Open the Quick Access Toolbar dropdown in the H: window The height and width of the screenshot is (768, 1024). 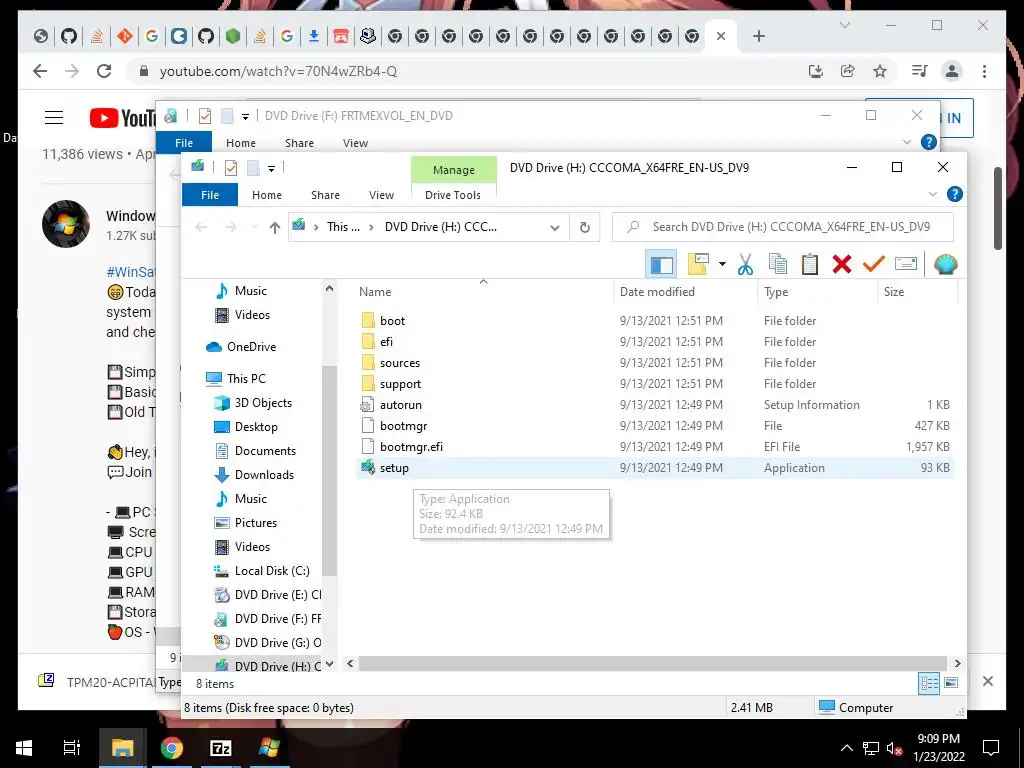(271, 168)
